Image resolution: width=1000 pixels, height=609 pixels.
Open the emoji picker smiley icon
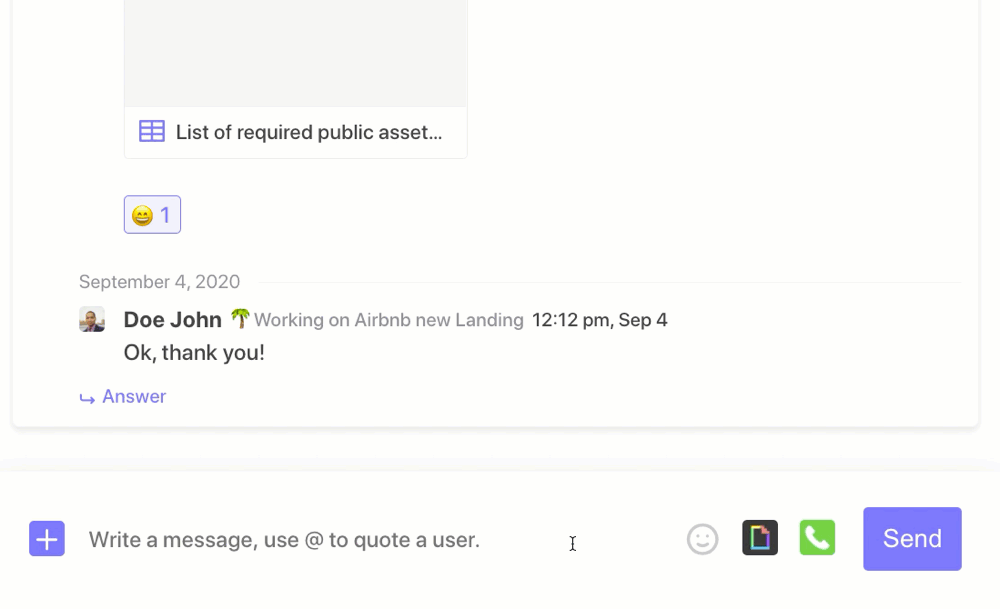(702, 539)
